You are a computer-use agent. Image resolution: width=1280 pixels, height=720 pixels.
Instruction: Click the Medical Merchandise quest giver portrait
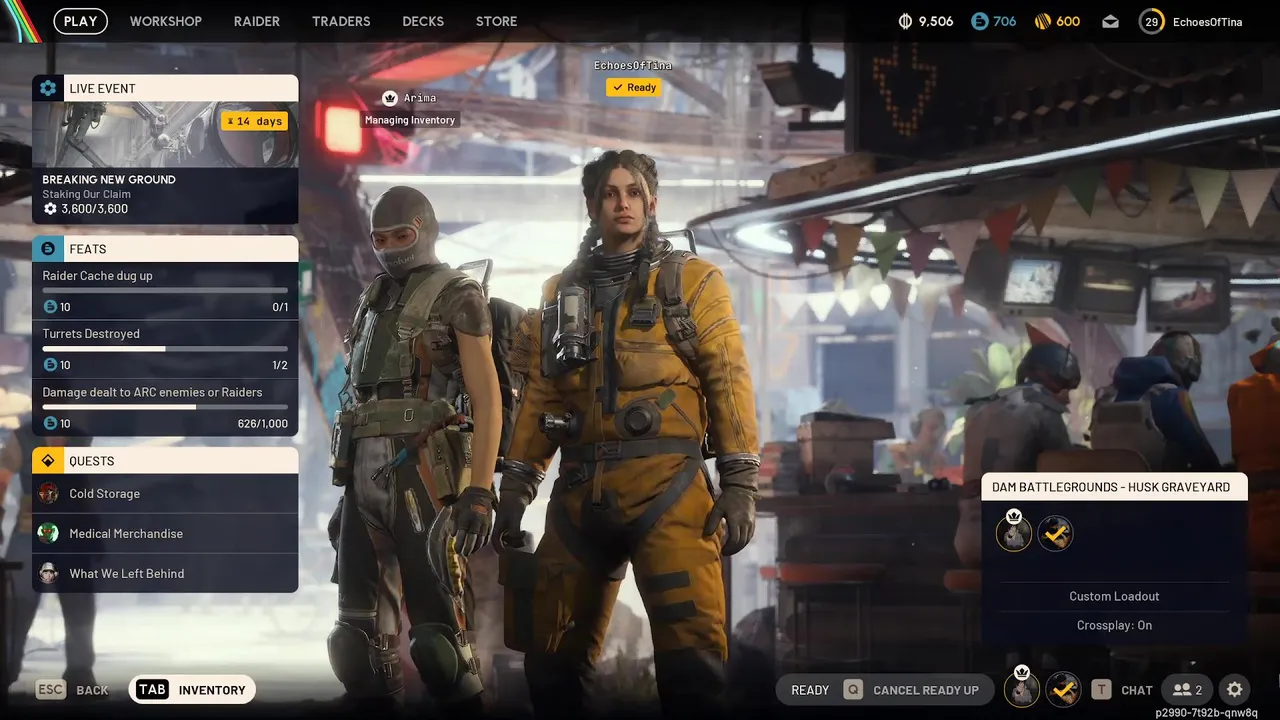point(48,533)
